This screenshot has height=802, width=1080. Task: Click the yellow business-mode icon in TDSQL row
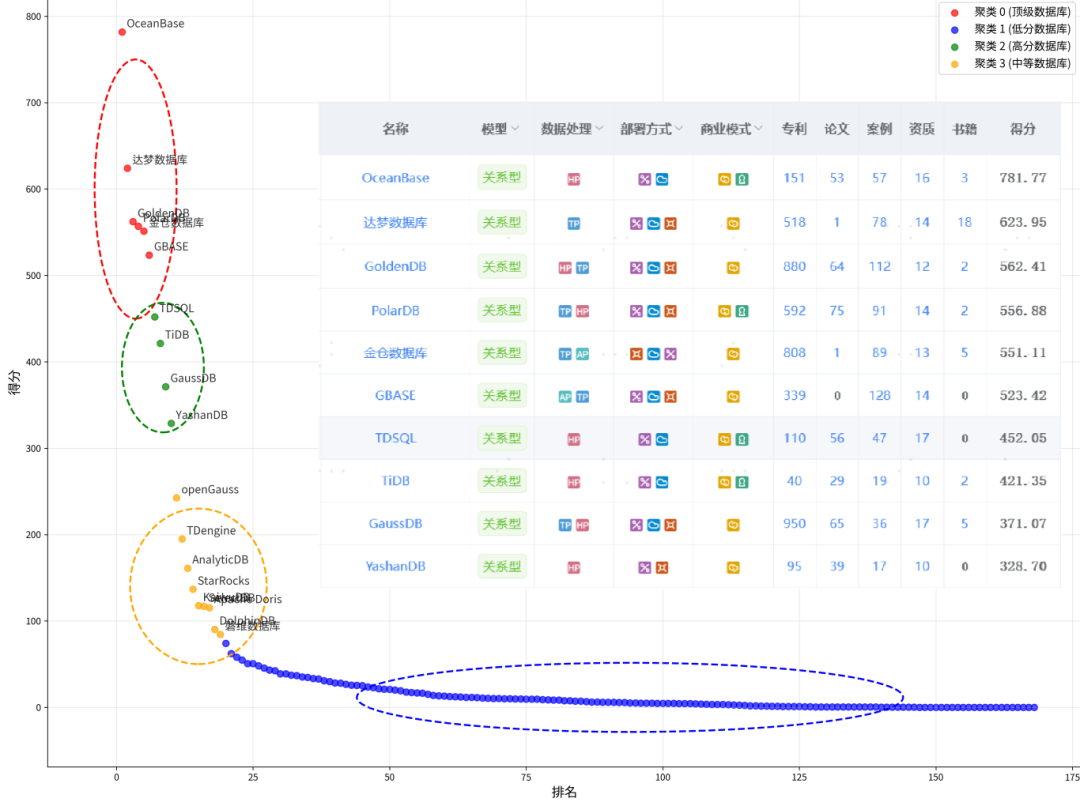click(x=725, y=439)
